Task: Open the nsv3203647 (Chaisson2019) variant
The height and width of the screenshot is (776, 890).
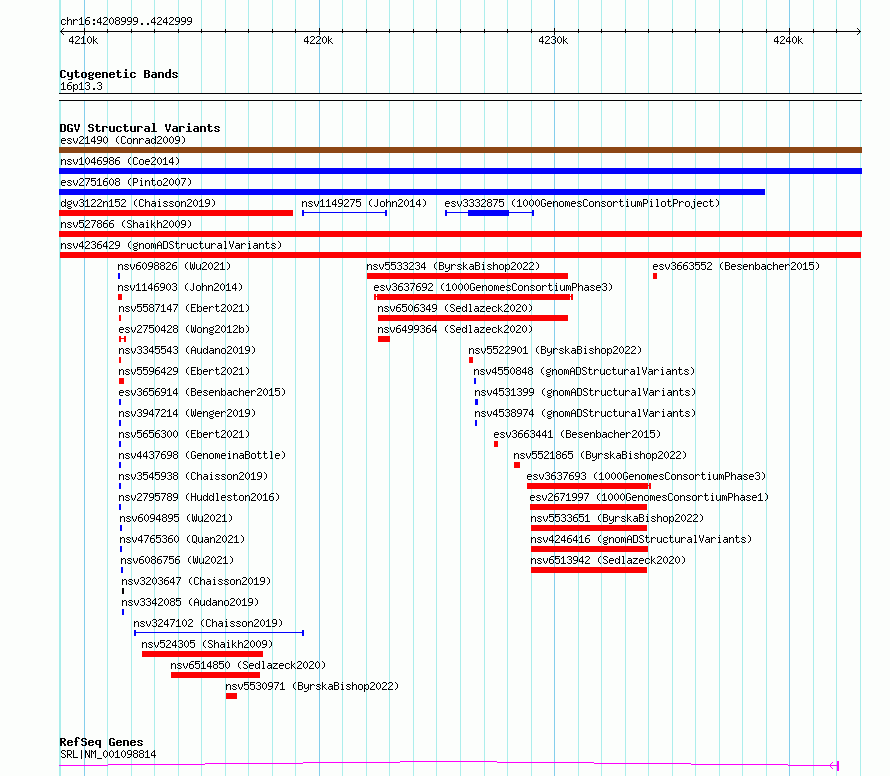Action: pos(196,581)
